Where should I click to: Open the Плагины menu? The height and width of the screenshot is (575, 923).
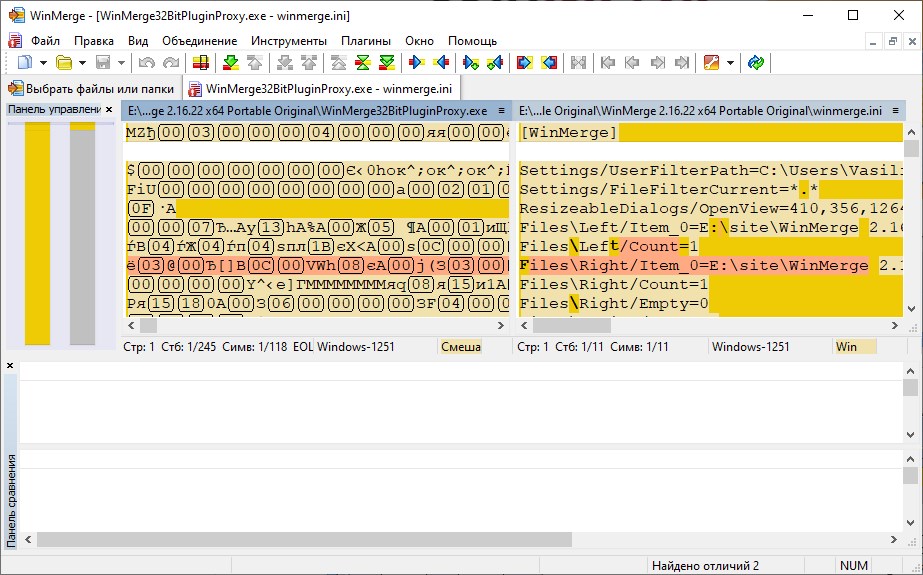coord(366,41)
